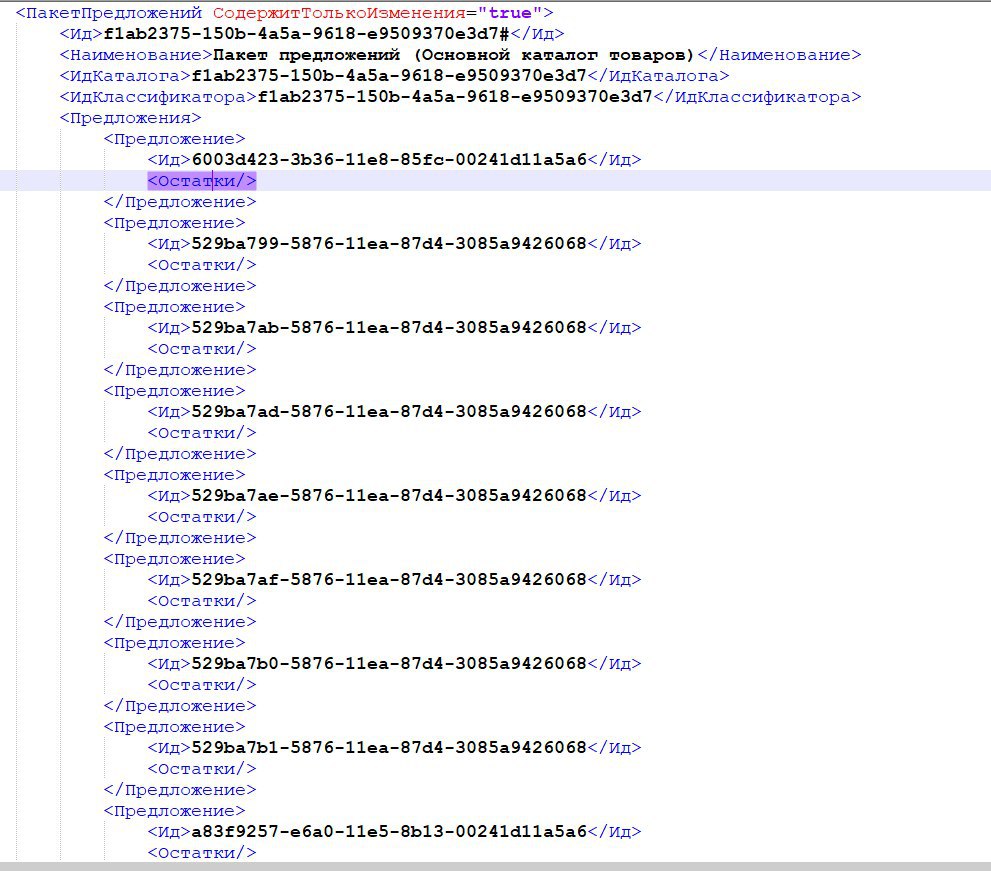991x871 pixels.
Task: Click Остатки tag below Ид 529ba7af
Action: pos(202,601)
